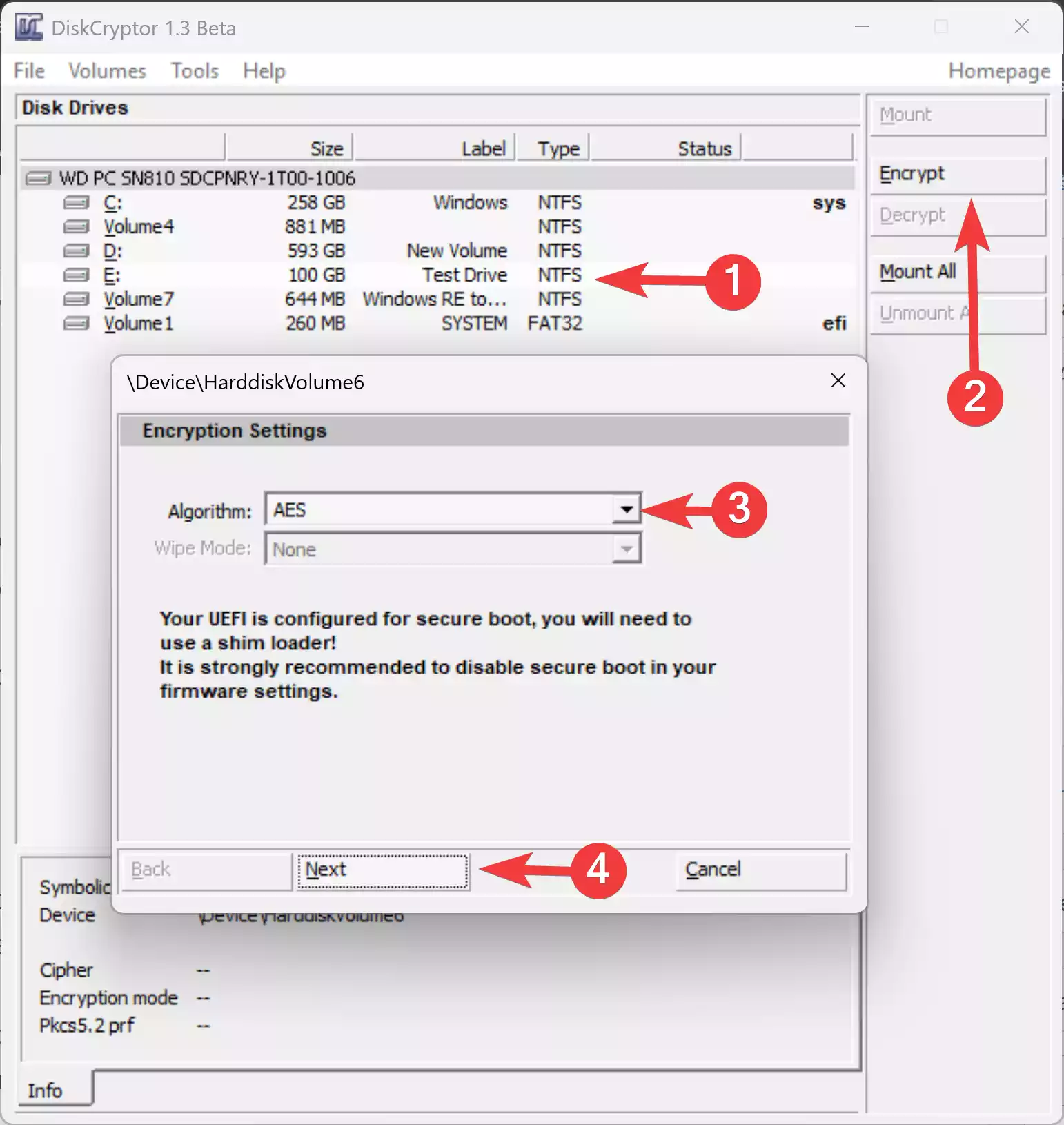Click the Back button in dialog
This screenshot has height=1125, width=1064.
[207, 870]
